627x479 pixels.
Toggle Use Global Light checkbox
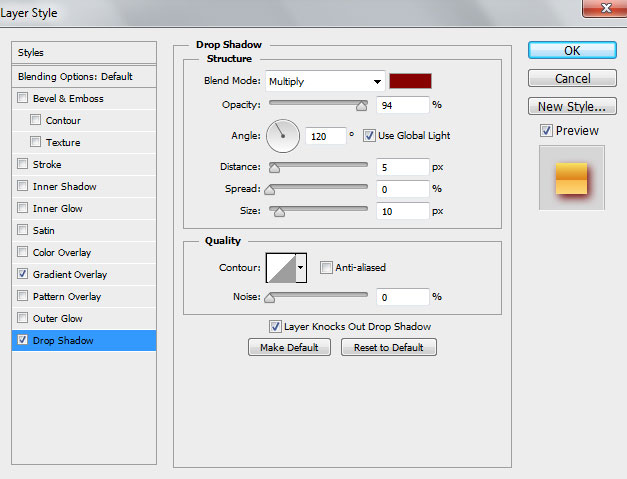(369, 136)
